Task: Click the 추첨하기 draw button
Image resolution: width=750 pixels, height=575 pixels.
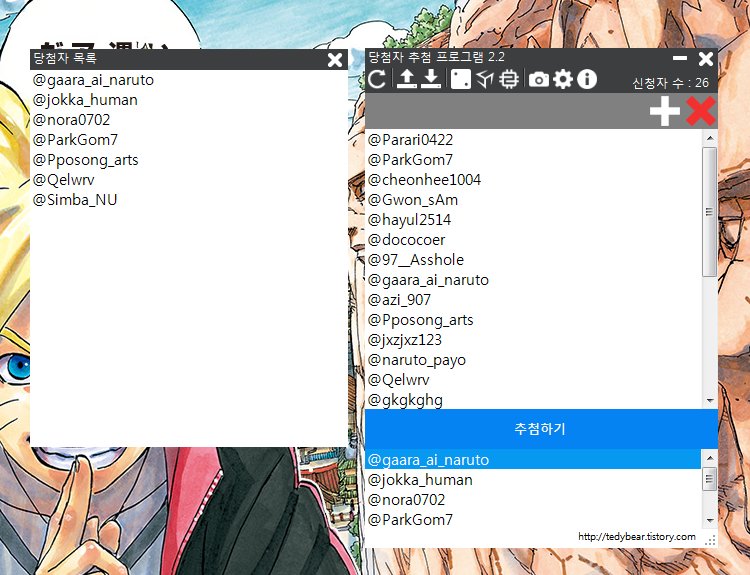Action: (x=541, y=429)
